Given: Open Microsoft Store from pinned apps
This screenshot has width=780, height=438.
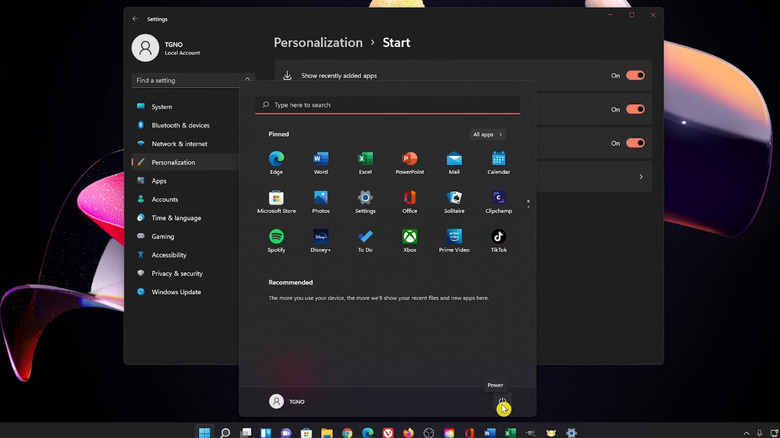Looking at the screenshot, I should (x=276, y=199).
